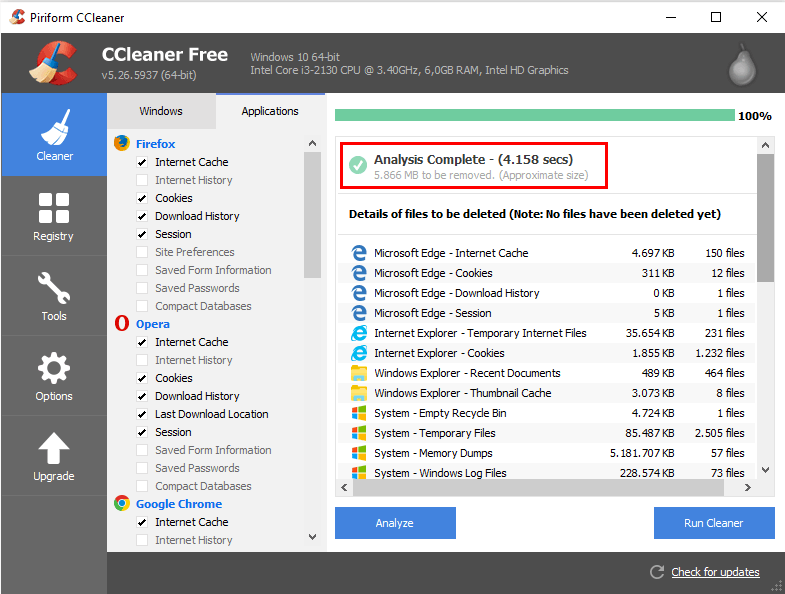Click the Analyze button
The width and height of the screenshot is (785, 594).
pos(395,523)
